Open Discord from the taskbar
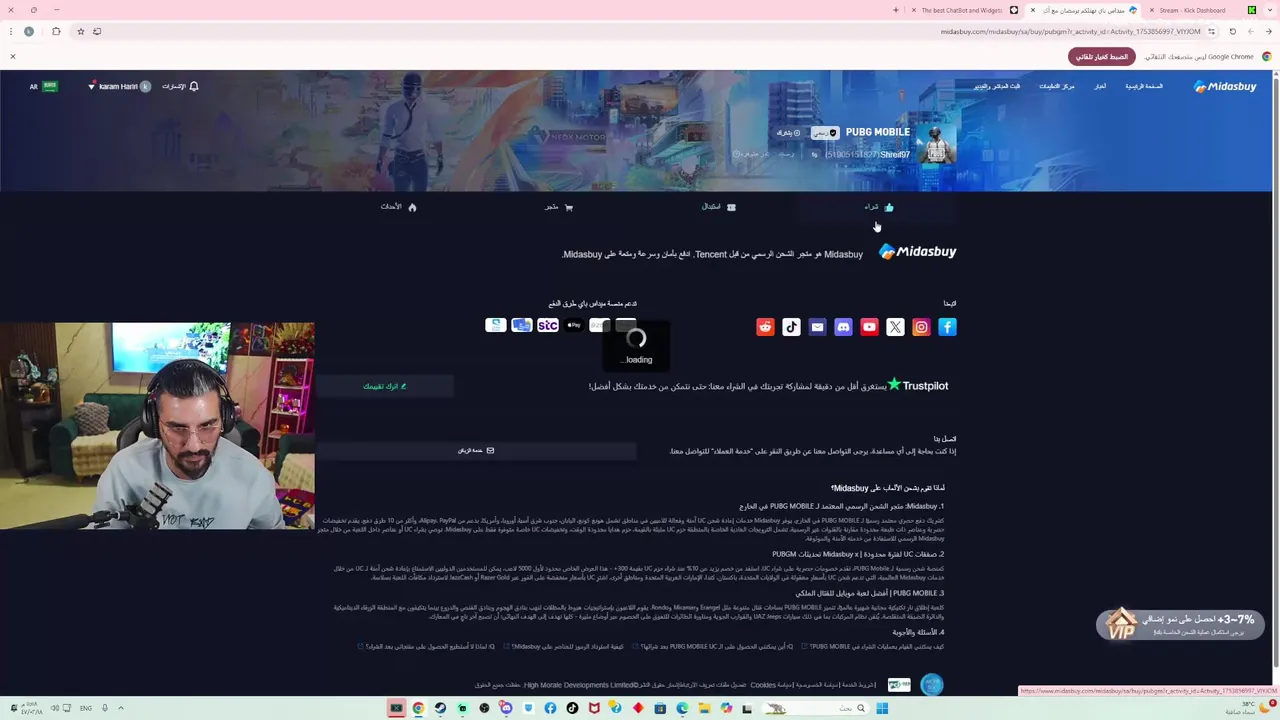Image resolution: width=1280 pixels, height=720 pixels. click(506, 708)
